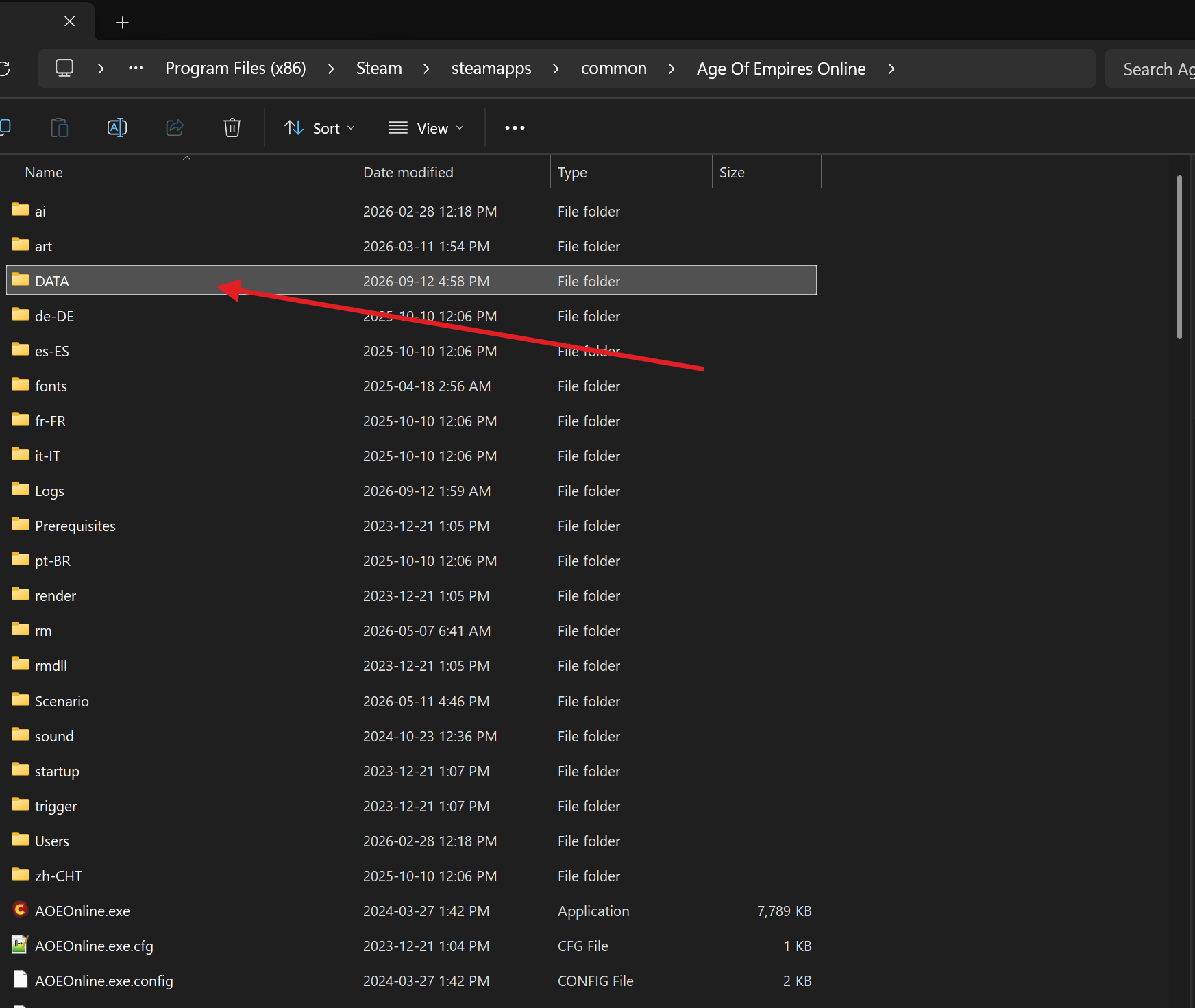Sort by Date modified column header
The image size is (1195, 1008).
(x=408, y=173)
